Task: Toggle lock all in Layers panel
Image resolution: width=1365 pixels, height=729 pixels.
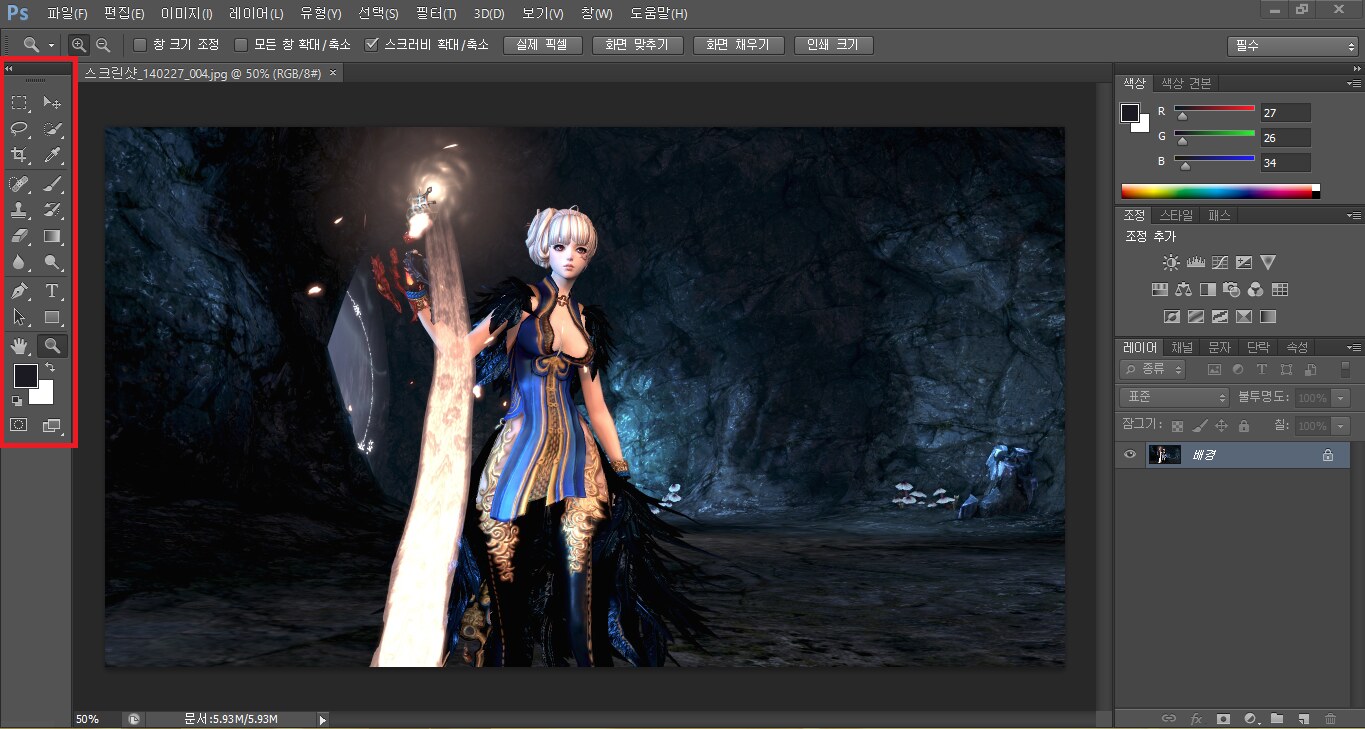Action: [1243, 426]
